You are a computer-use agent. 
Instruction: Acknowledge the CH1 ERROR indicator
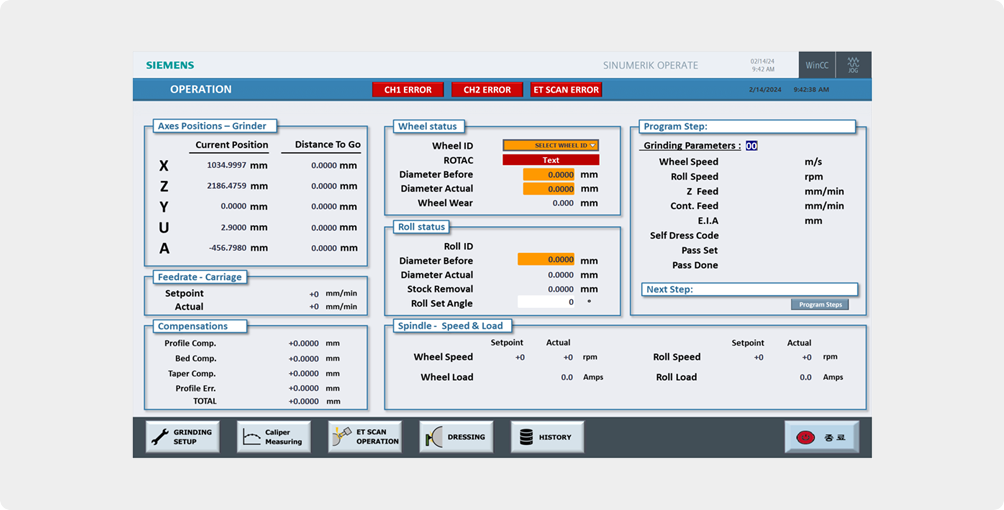(408, 90)
